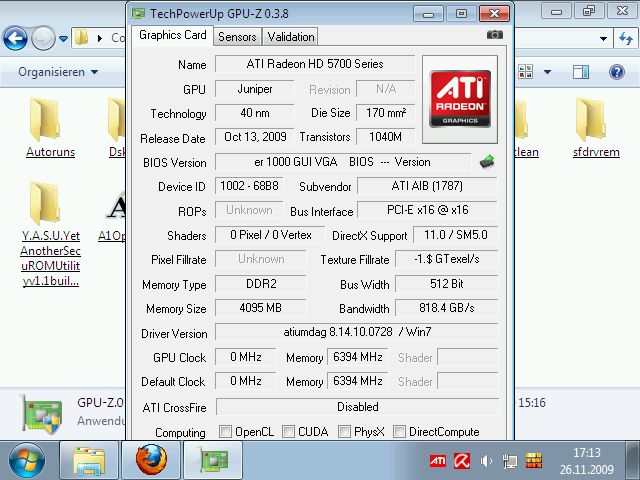Click the DirectX Support value 11.0 / SM5.0
The height and width of the screenshot is (480, 640).
coord(456,235)
